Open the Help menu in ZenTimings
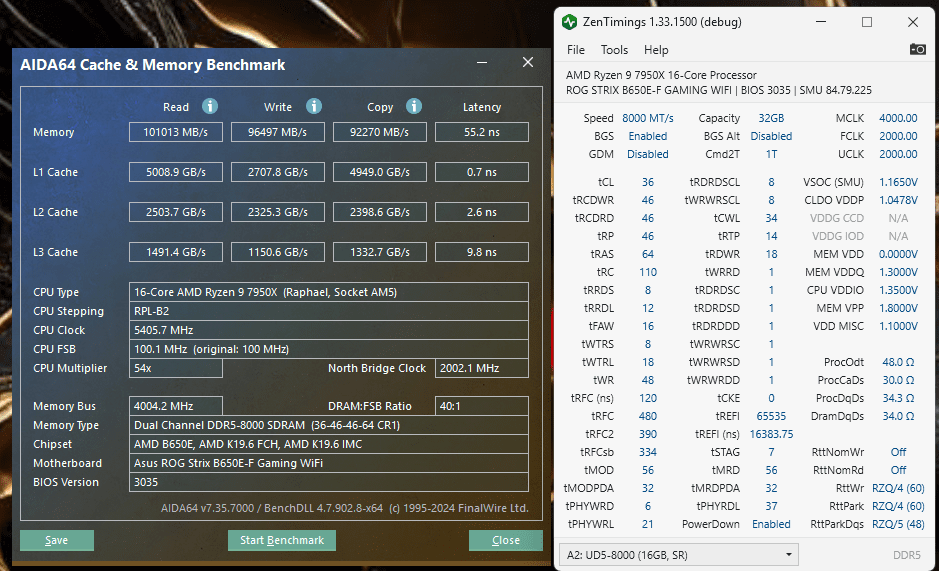This screenshot has width=939, height=571. click(656, 50)
